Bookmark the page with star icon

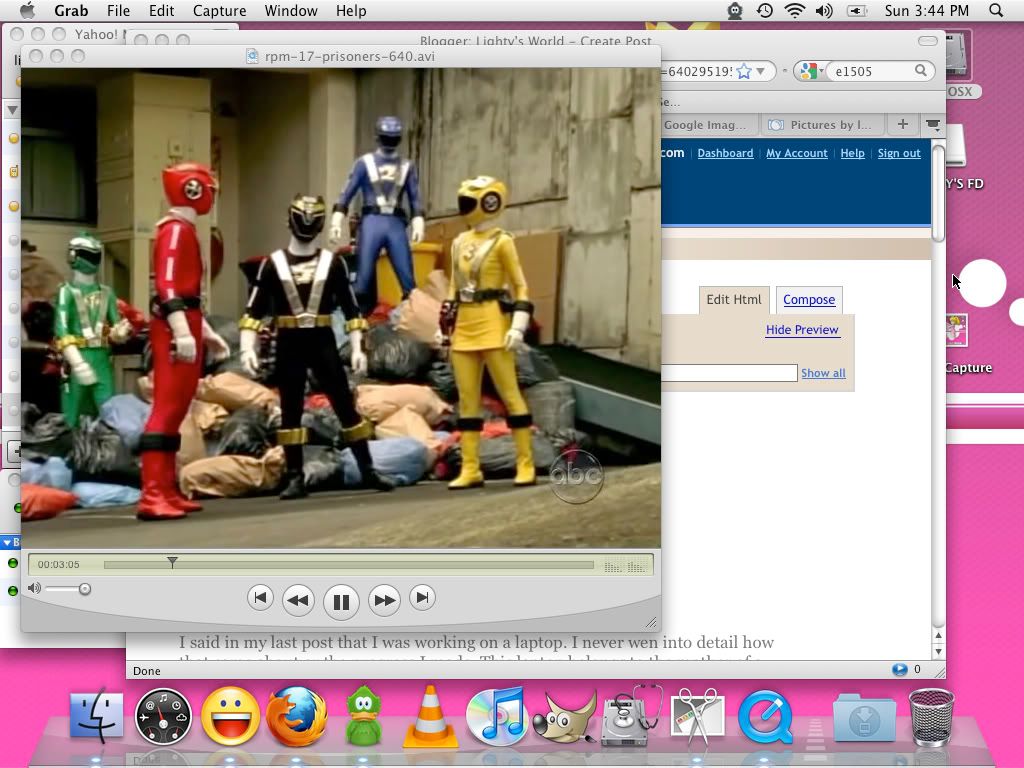click(x=743, y=71)
